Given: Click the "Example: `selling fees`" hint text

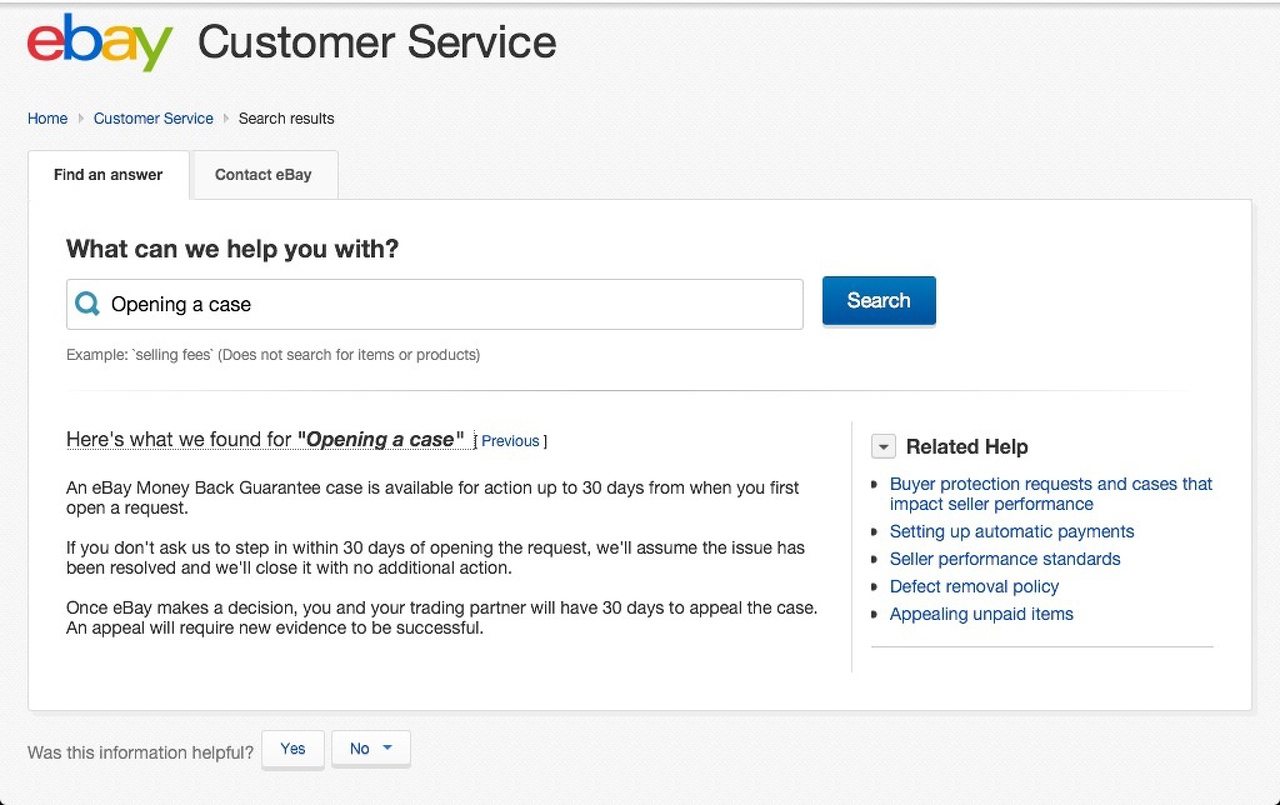Looking at the screenshot, I should click(x=273, y=355).
